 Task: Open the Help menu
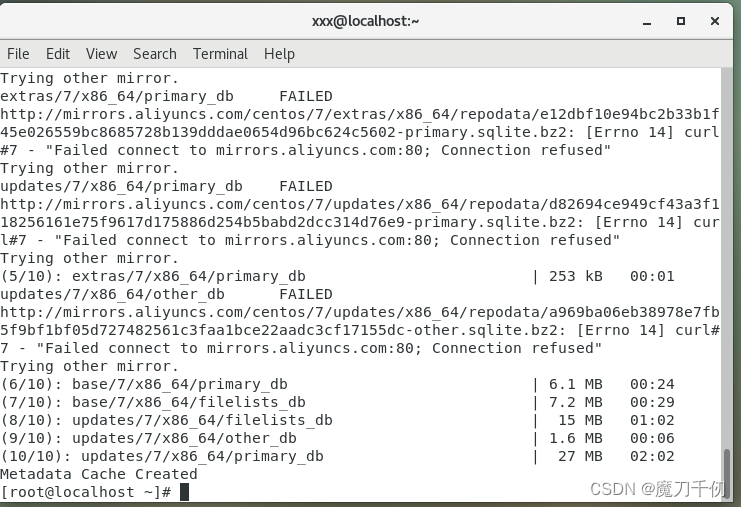click(x=279, y=54)
